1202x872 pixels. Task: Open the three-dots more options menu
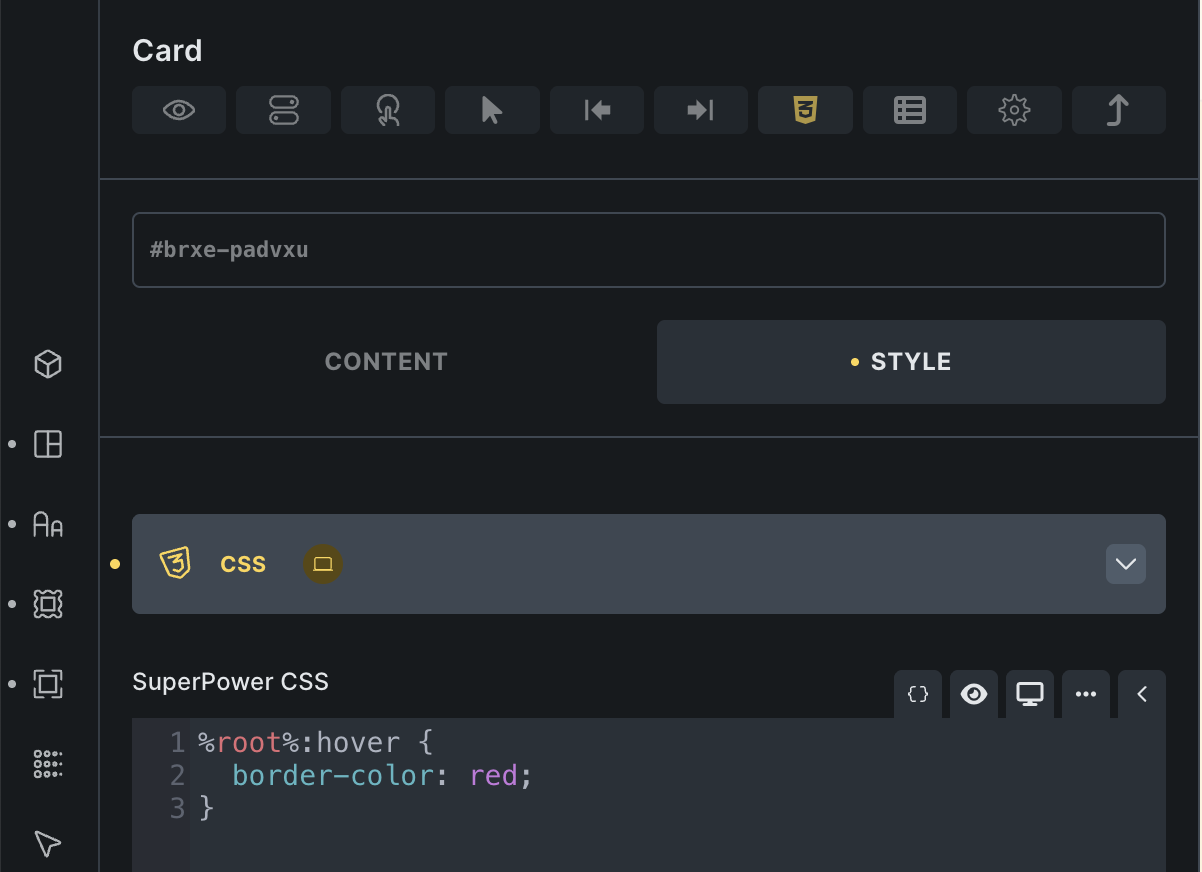point(1086,694)
